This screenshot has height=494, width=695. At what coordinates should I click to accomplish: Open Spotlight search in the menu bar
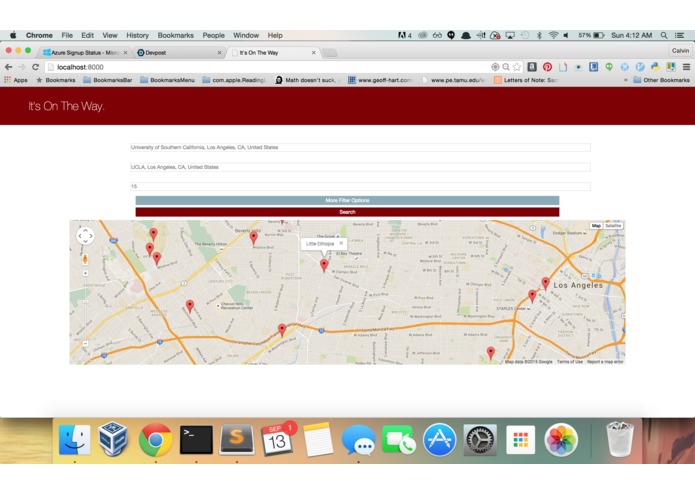[664, 35]
